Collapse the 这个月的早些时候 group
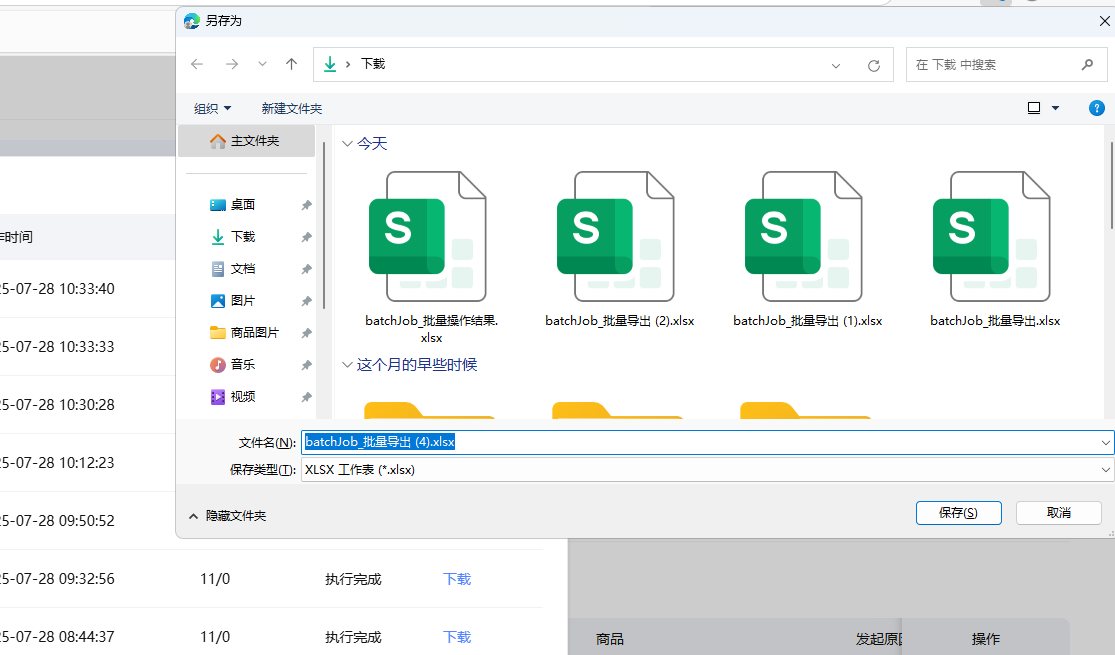This screenshot has height=655, width=1115. 347,365
